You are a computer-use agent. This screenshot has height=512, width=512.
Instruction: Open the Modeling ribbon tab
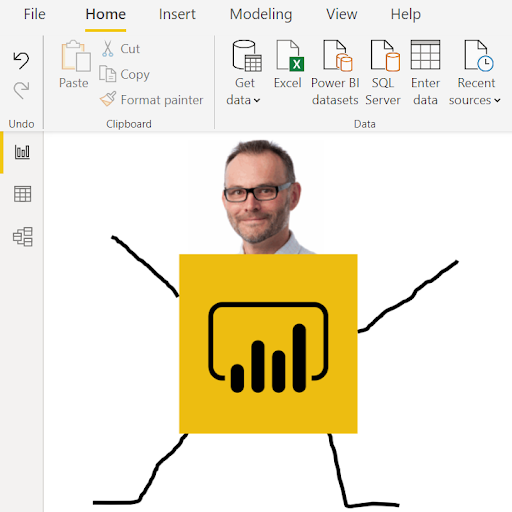click(261, 14)
